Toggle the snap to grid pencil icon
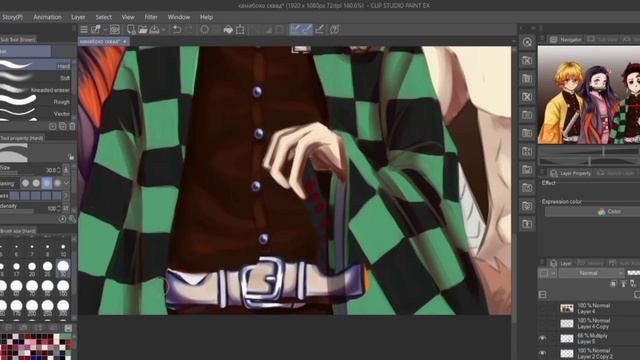 320,29
